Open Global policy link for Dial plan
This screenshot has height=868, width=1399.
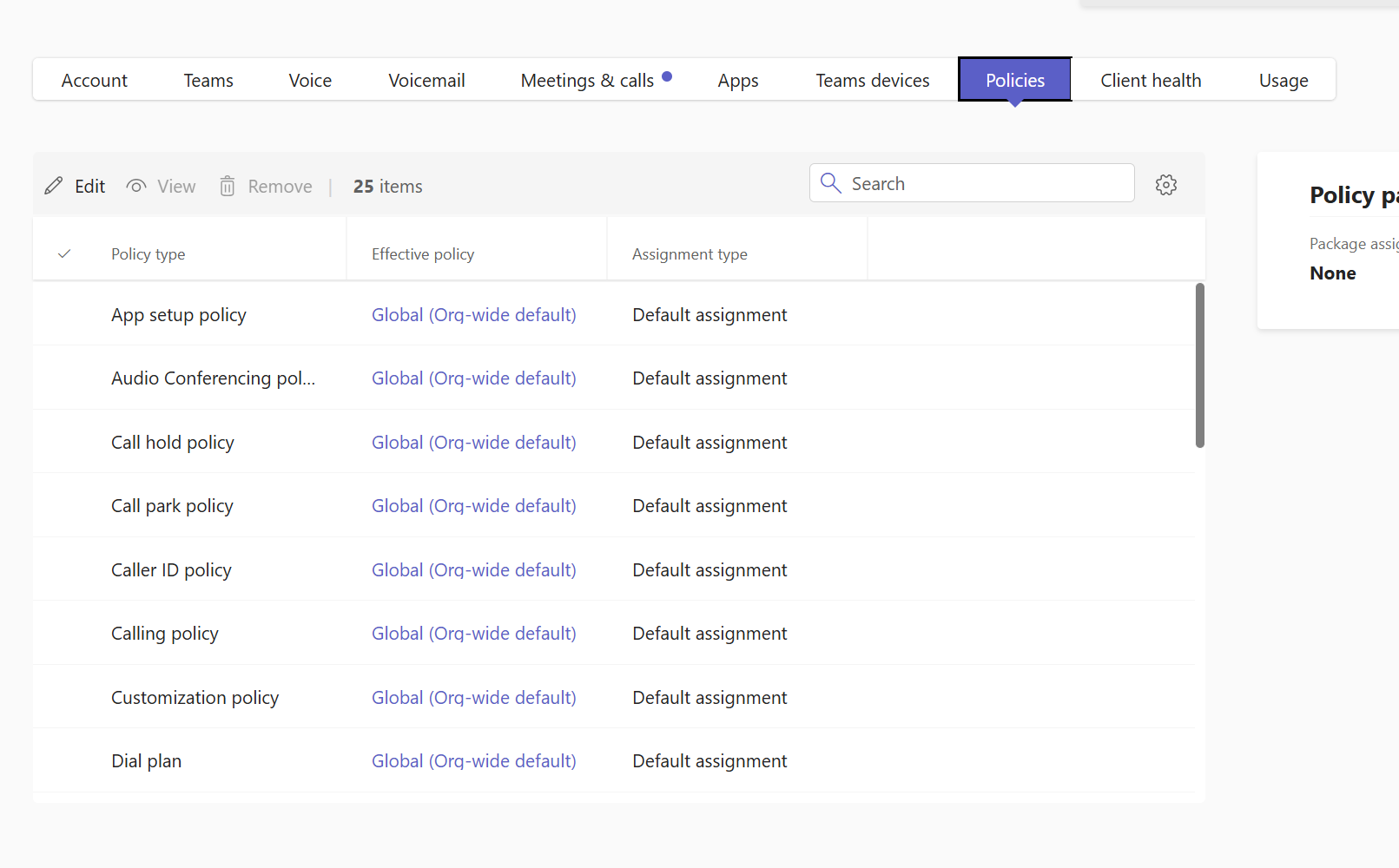pos(473,761)
